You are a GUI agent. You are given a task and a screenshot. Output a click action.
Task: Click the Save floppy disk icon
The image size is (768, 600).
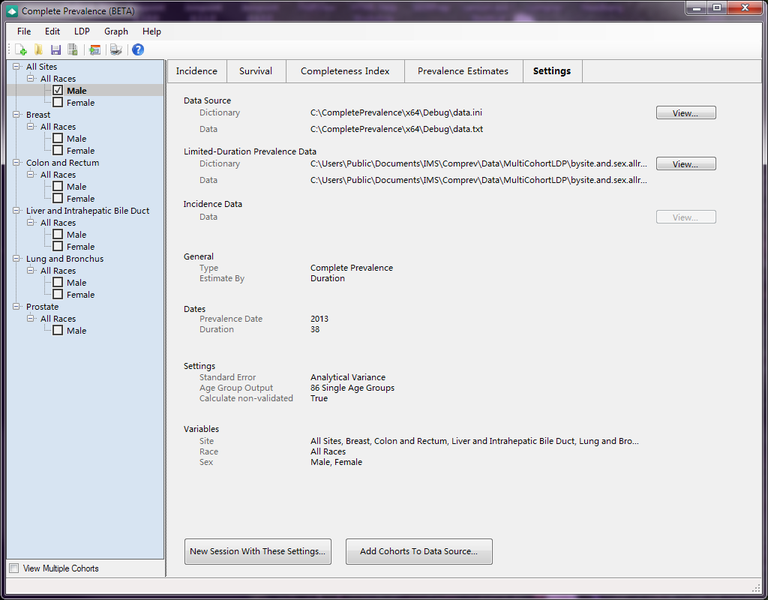55,50
